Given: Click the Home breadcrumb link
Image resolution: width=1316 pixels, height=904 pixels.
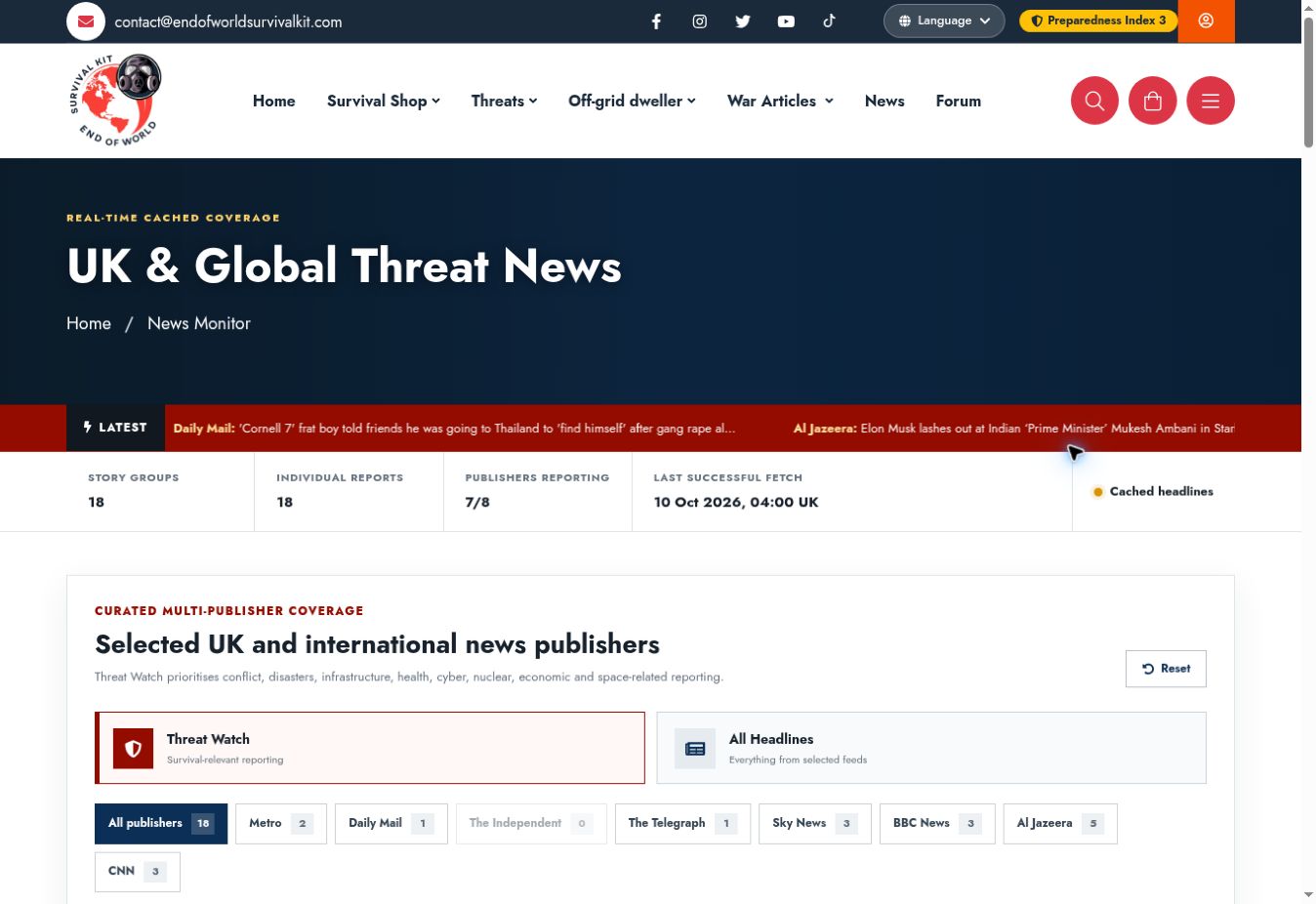Looking at the screenshot, I should tap(89, 323).
